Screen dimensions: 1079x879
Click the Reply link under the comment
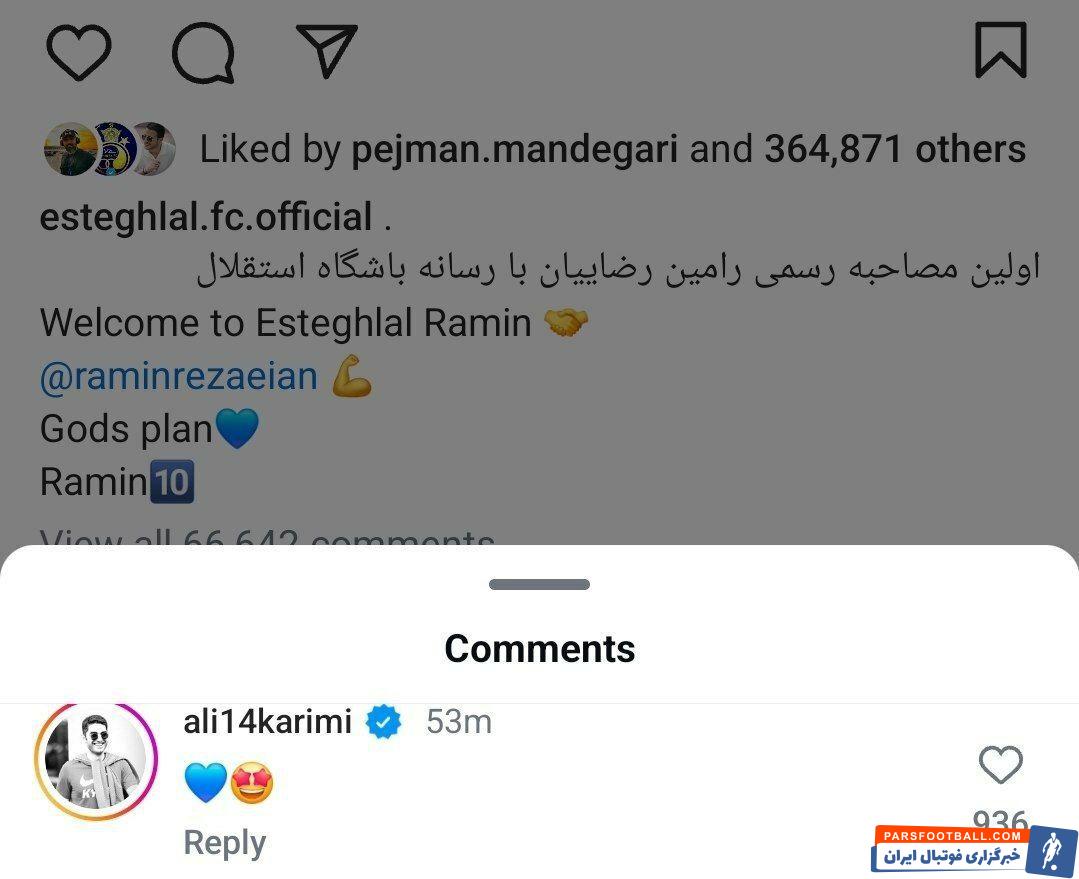pos(224,843)
